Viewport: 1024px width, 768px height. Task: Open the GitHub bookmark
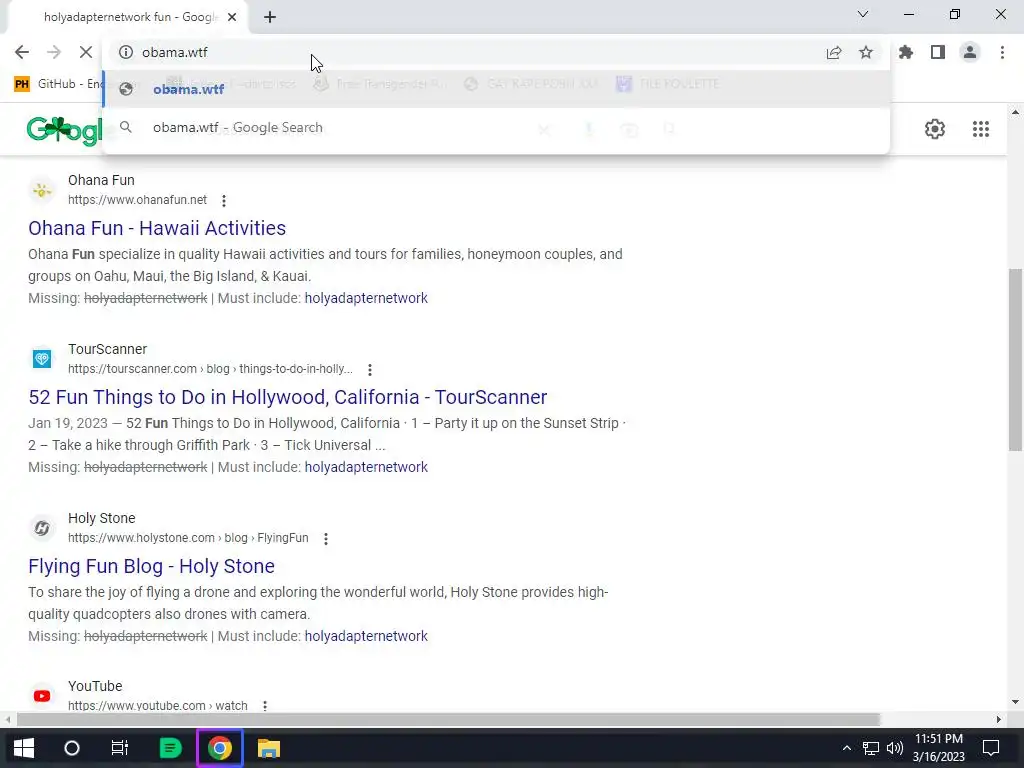[57, 84]
